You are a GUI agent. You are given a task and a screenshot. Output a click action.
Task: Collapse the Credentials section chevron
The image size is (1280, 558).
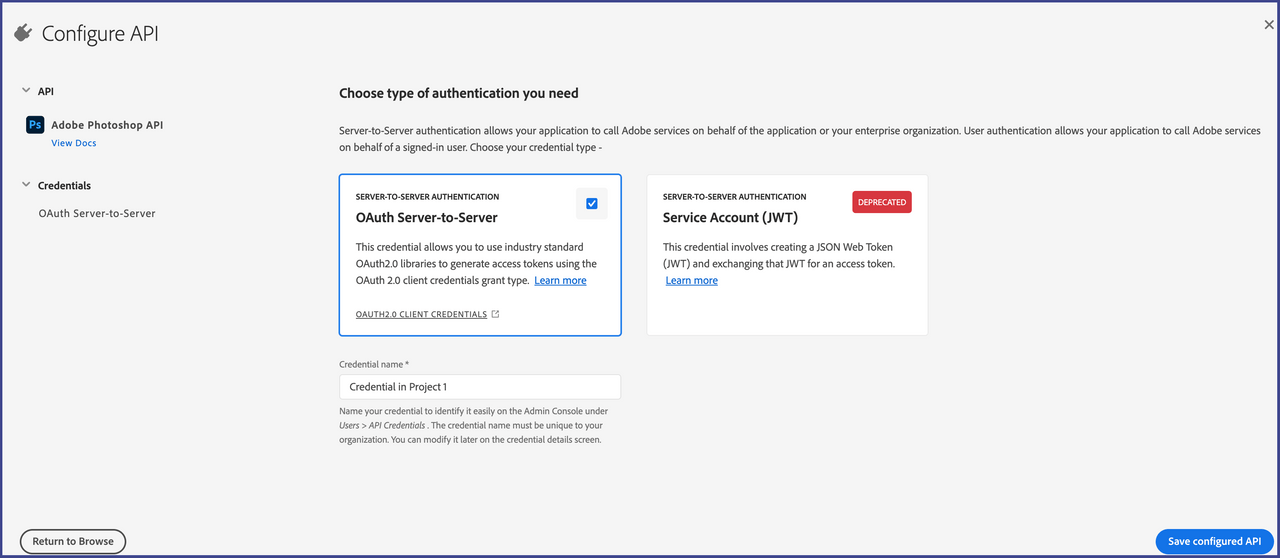[26, 185]
